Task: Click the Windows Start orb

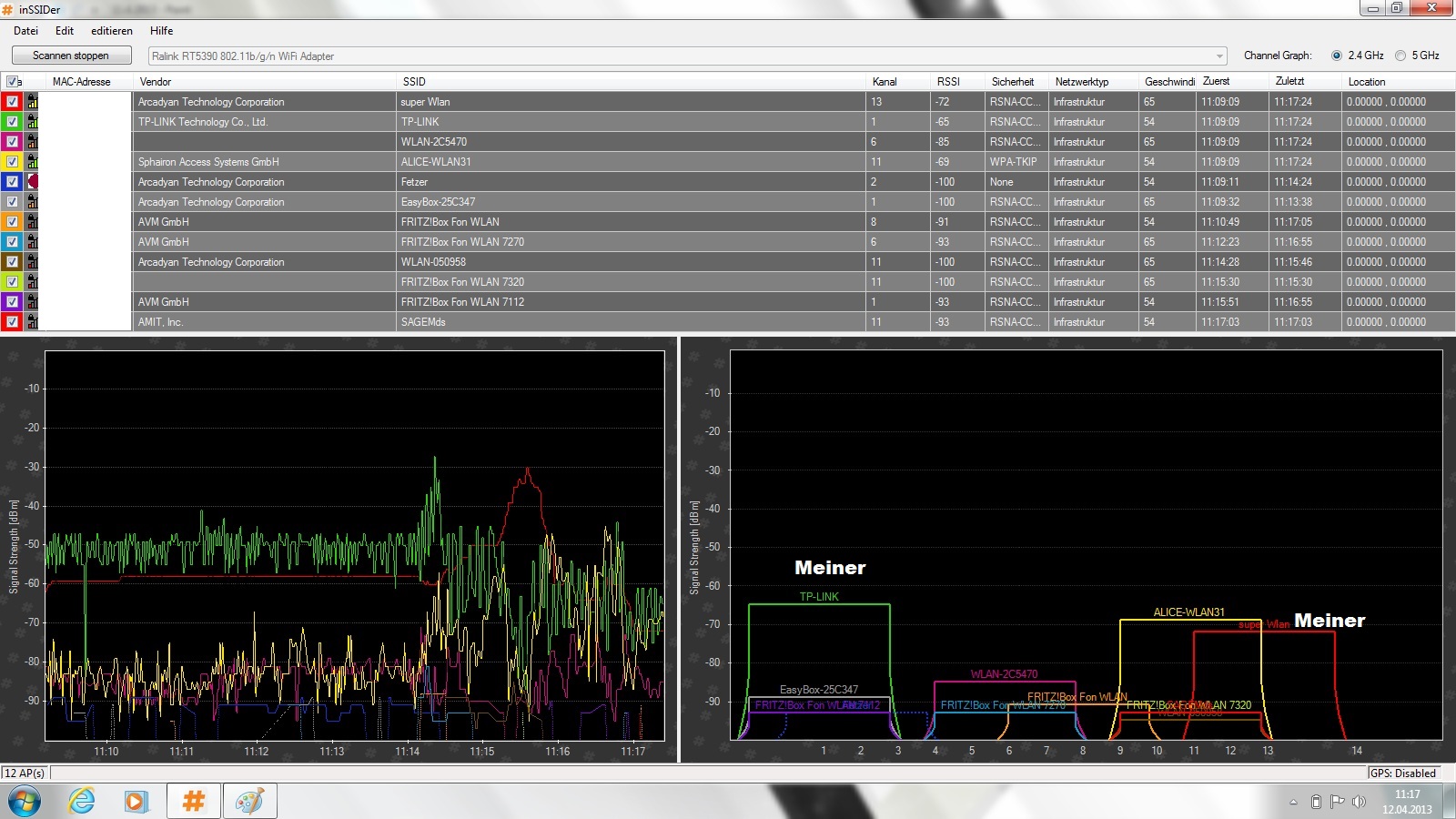Action: 25,801
